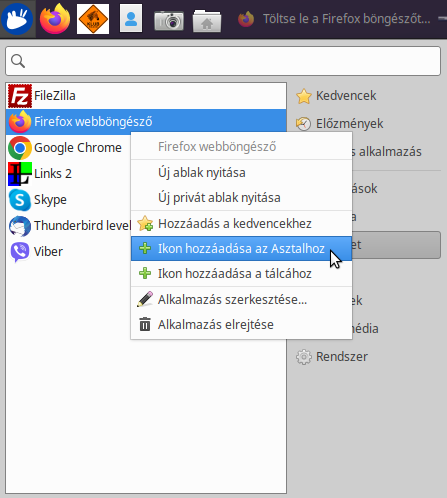Image resolution: width=447 pixels, height=498 pixels.
Task: Choose Alkalmazás elrejtése
Action: tap(242, 325)
